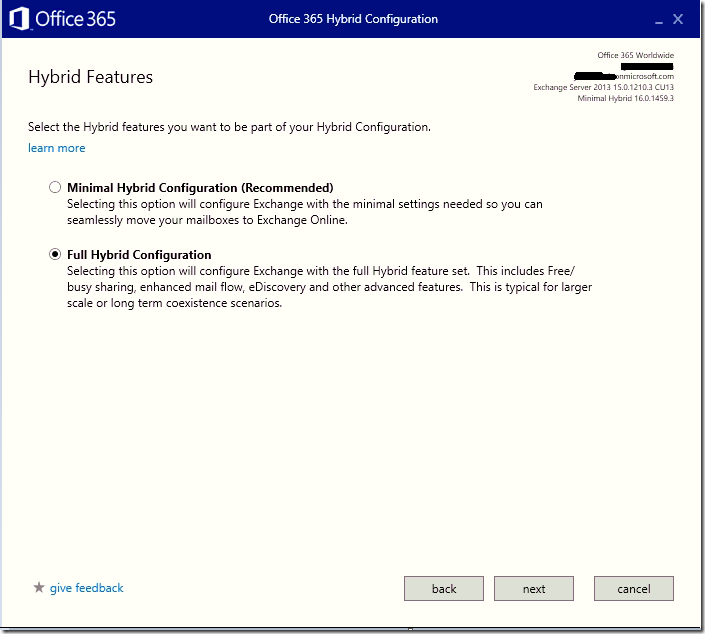
Task: Click the Full Hybrid Configuration label
Action: click(139, 254)
